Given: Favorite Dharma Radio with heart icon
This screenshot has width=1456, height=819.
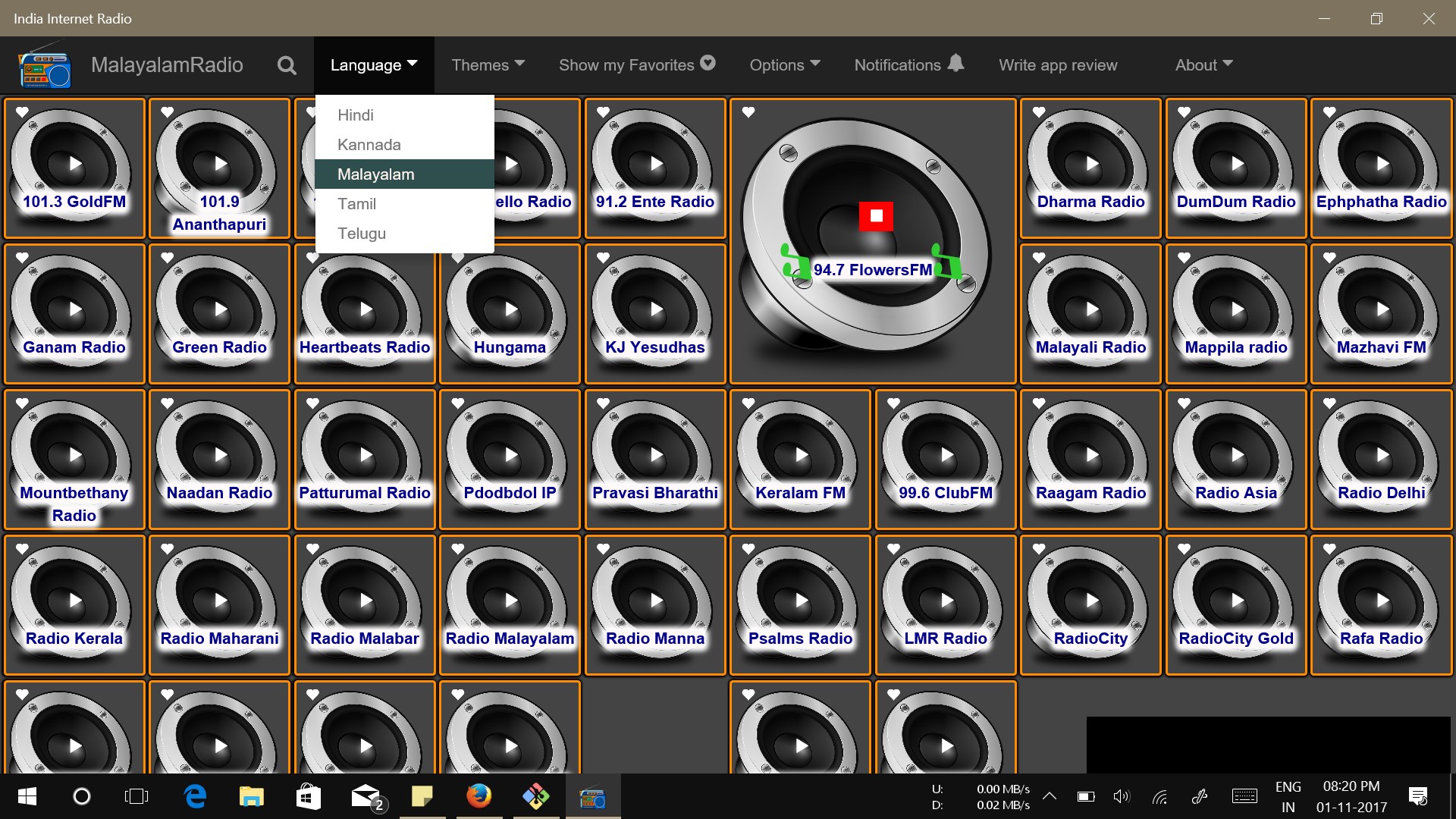Looking at the screenshot, I should [x=1039, y=112].
